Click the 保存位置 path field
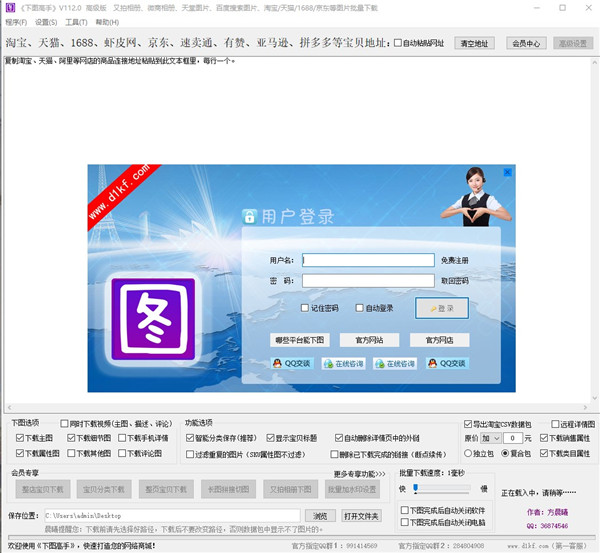The width and height of the screenshot is (600, 553). pos(172,515)
